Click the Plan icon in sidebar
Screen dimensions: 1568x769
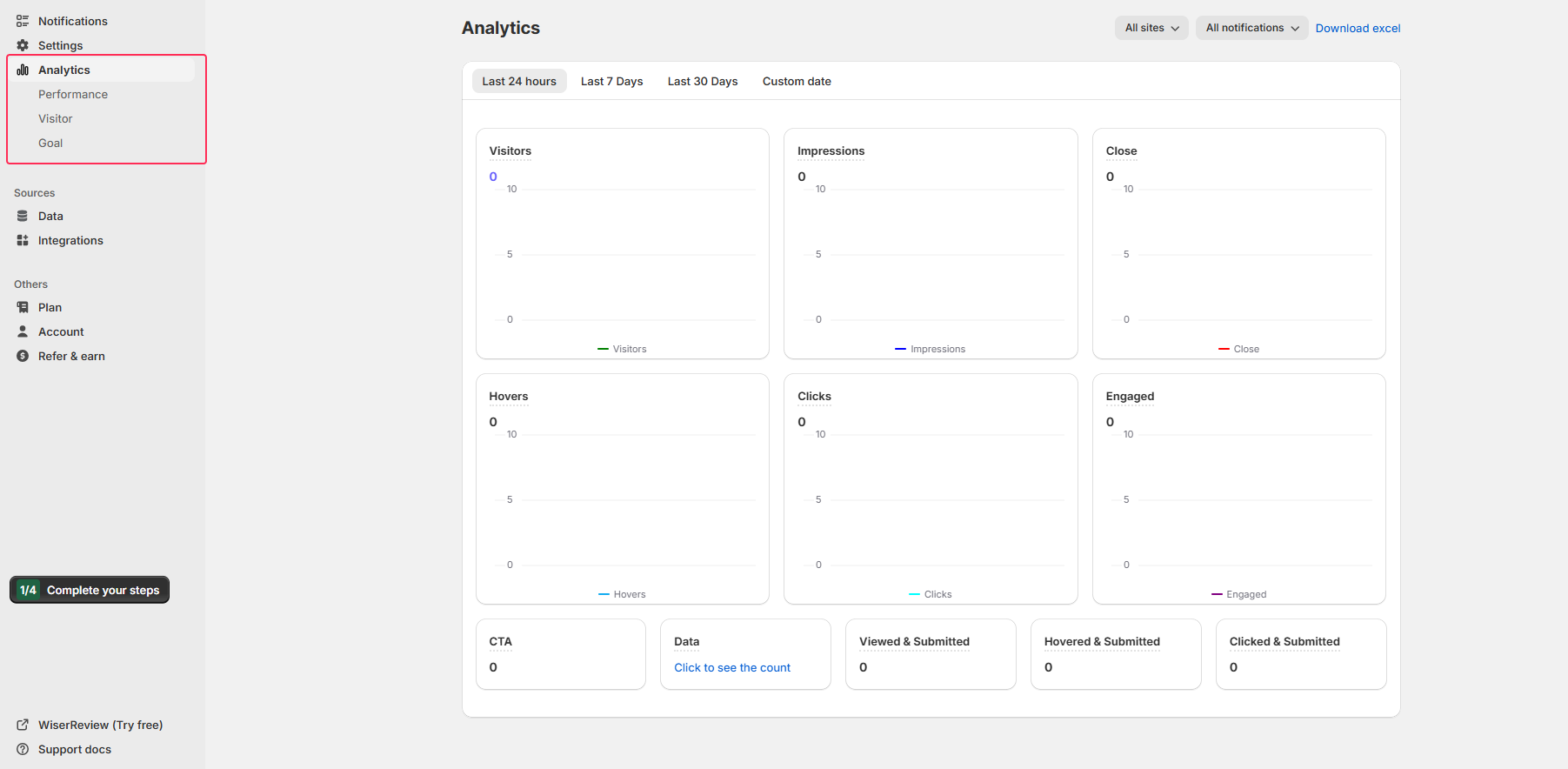point(23,307)
